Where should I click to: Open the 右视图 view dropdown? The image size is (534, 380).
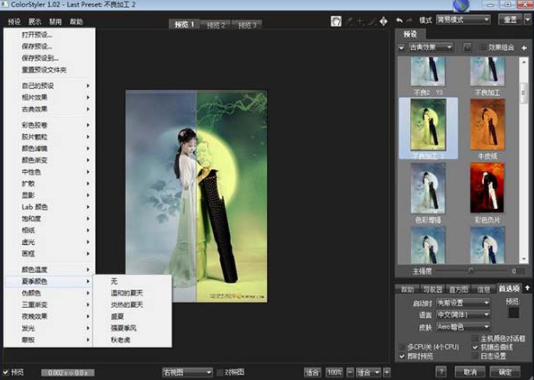[187, 372]
